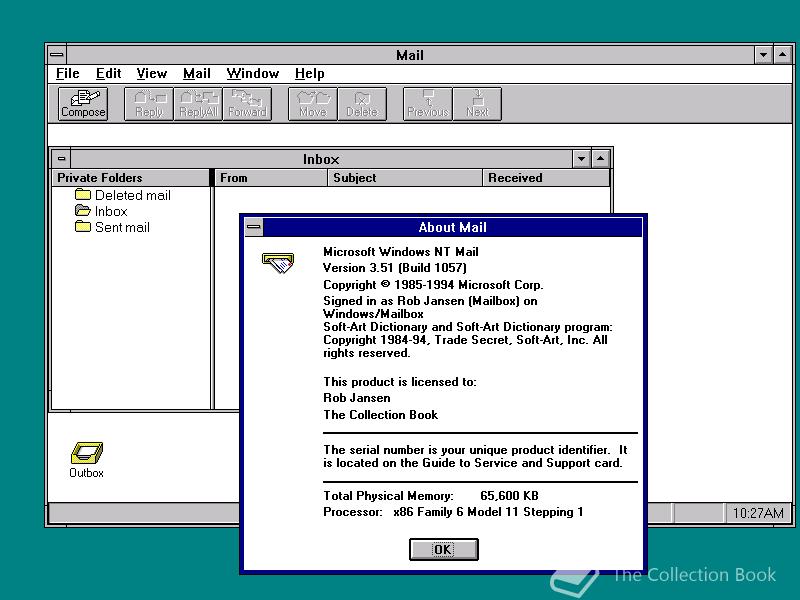Click the 10:27AM clock in status bar
The width and height of the screenshot is (800, 600).
758,513
